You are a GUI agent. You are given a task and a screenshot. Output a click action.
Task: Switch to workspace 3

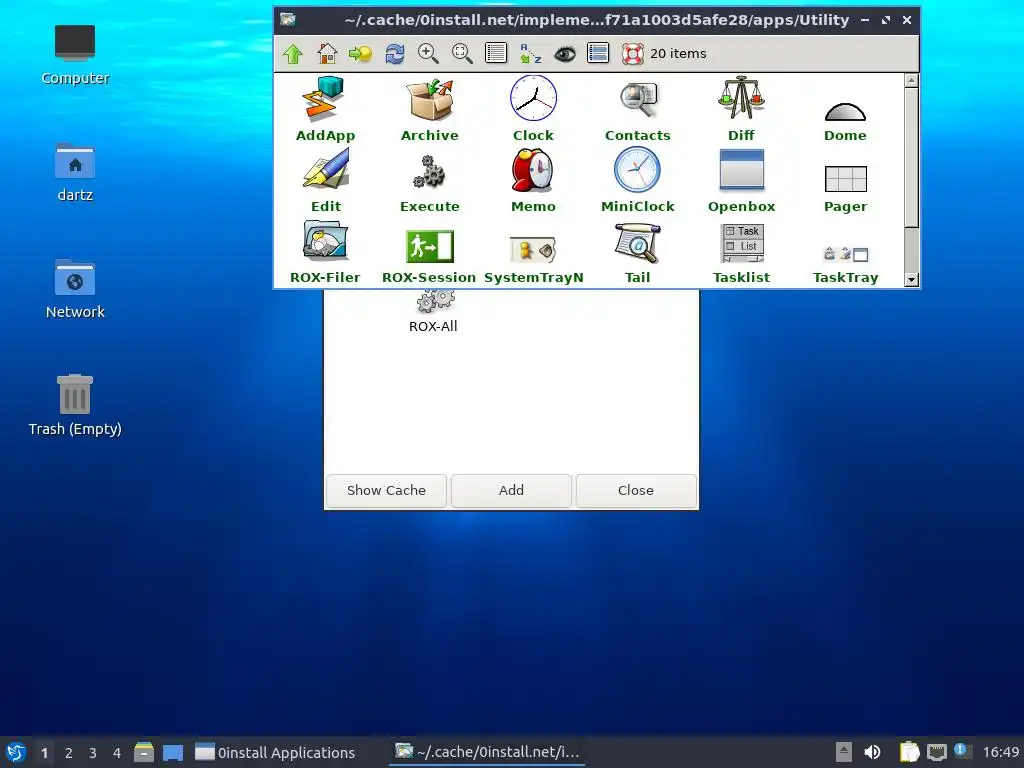93,753
